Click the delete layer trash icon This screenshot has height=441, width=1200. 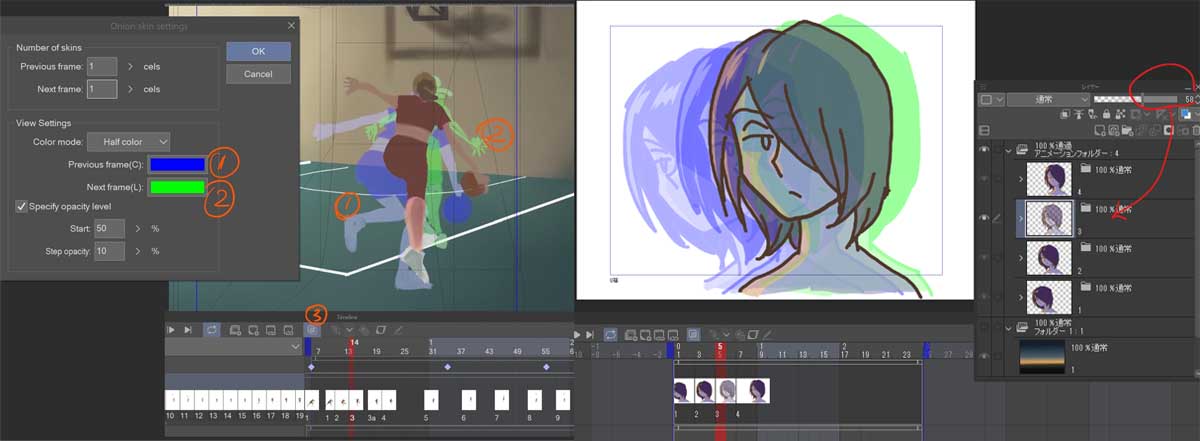(1195, 131)
